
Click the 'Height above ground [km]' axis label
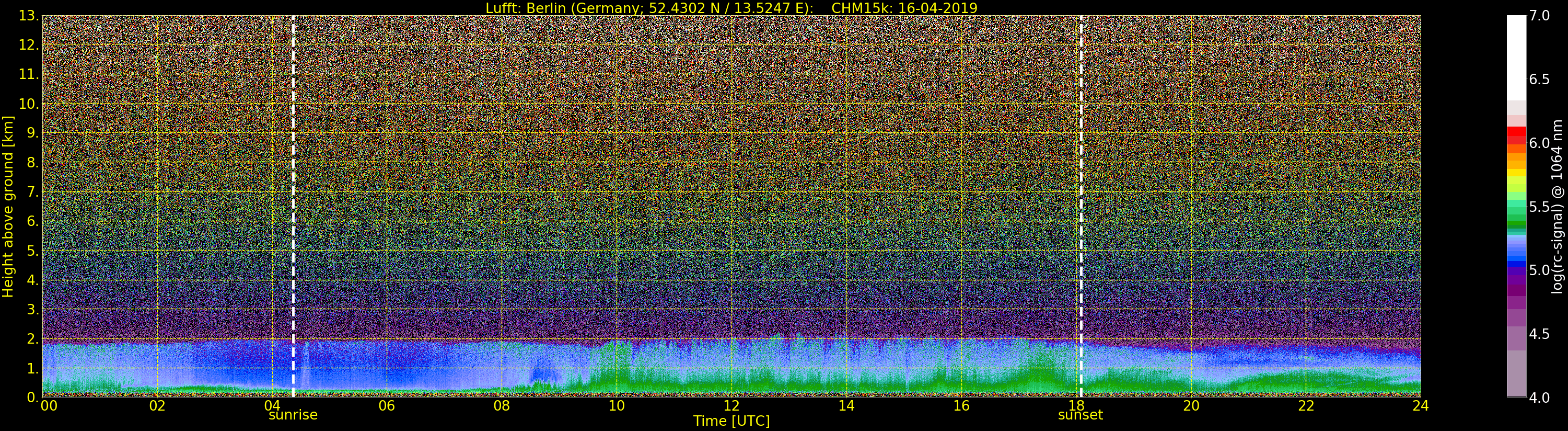pyautogui.click(x=8, y=207)
